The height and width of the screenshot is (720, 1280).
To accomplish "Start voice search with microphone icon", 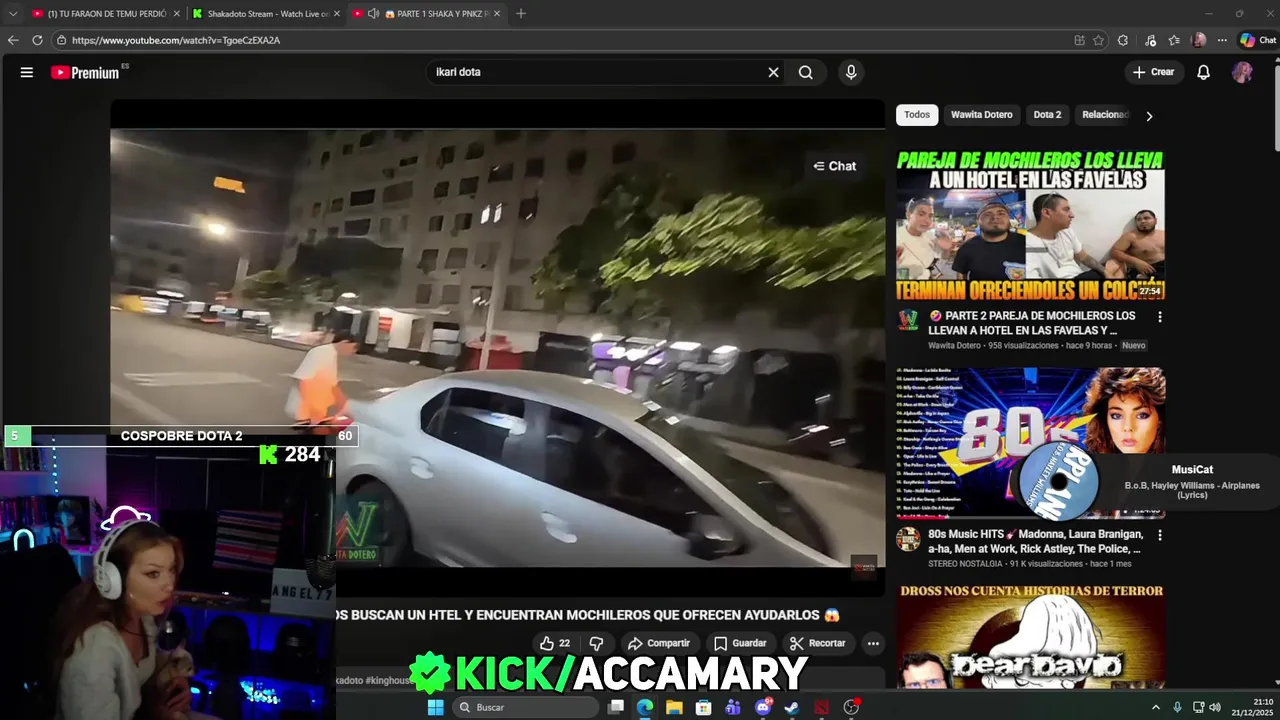I will pyautogui.click(x=851, y=72).
